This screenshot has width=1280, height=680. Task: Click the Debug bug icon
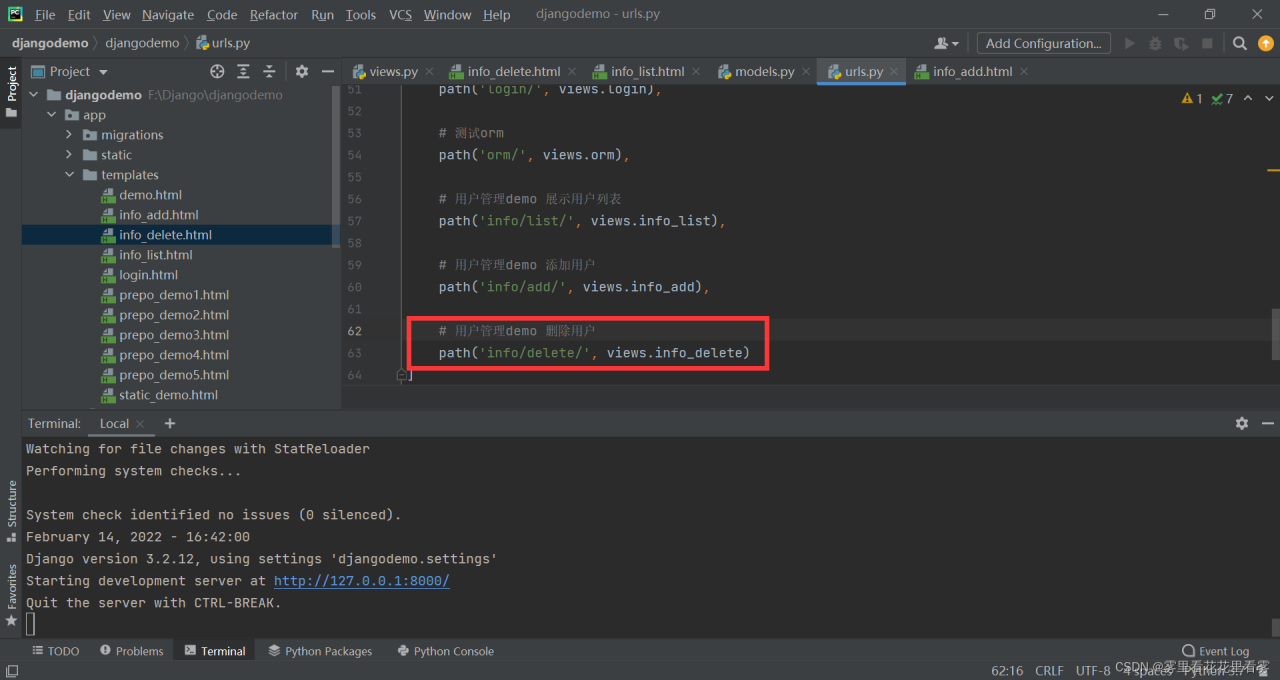click(1156, 43)
